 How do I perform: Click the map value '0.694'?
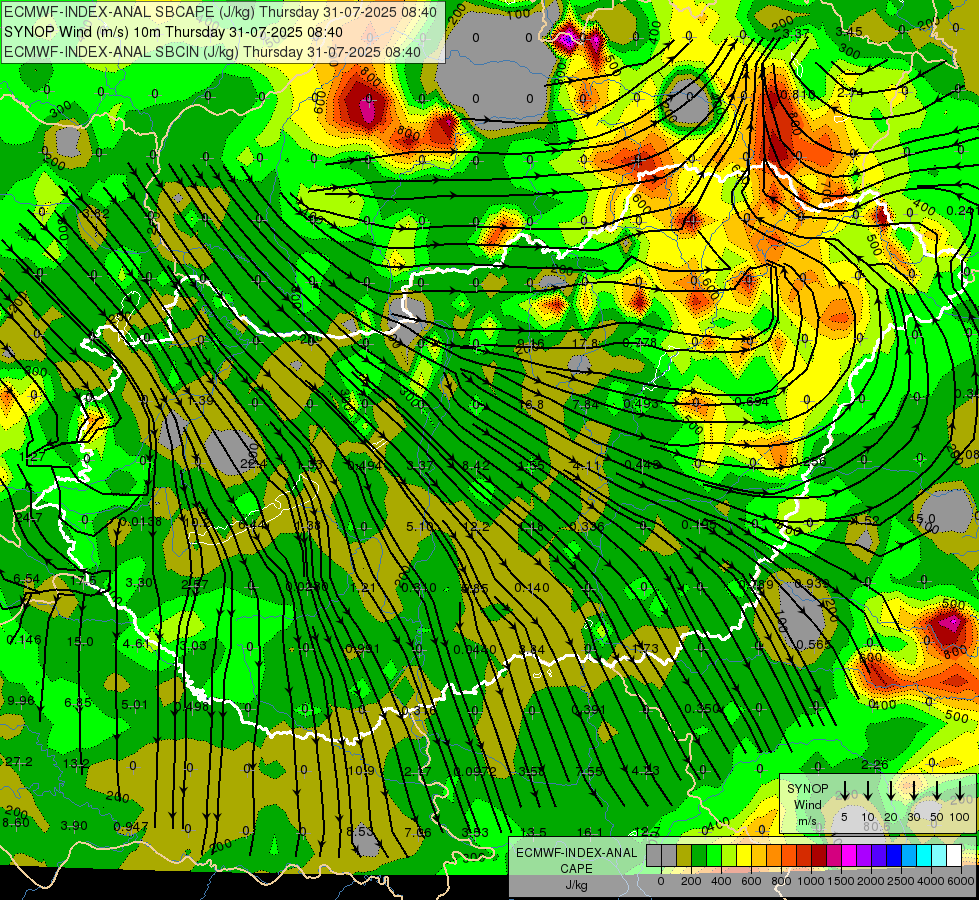[x=751, y=402]
